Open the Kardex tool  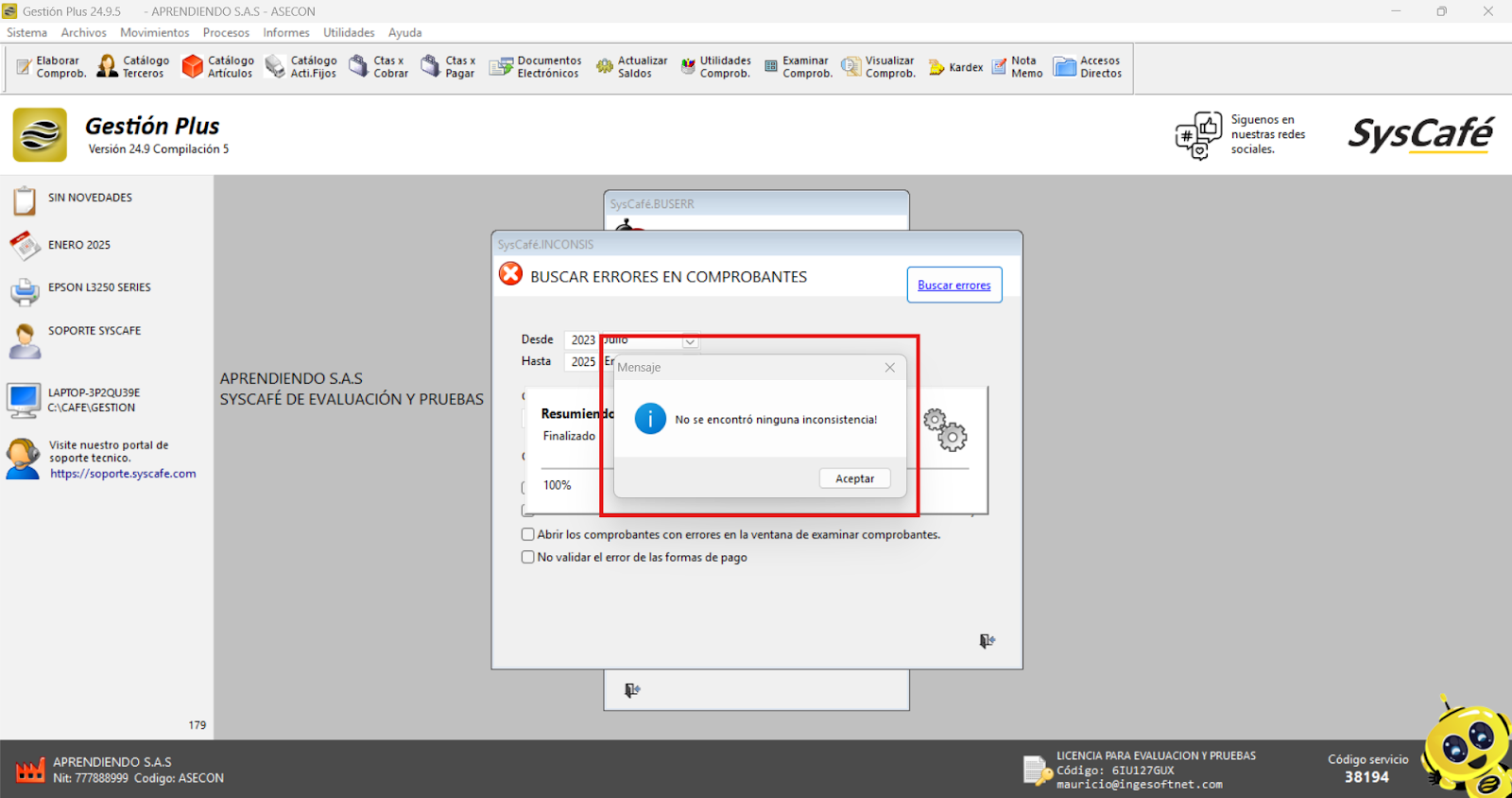coord(955,67)
